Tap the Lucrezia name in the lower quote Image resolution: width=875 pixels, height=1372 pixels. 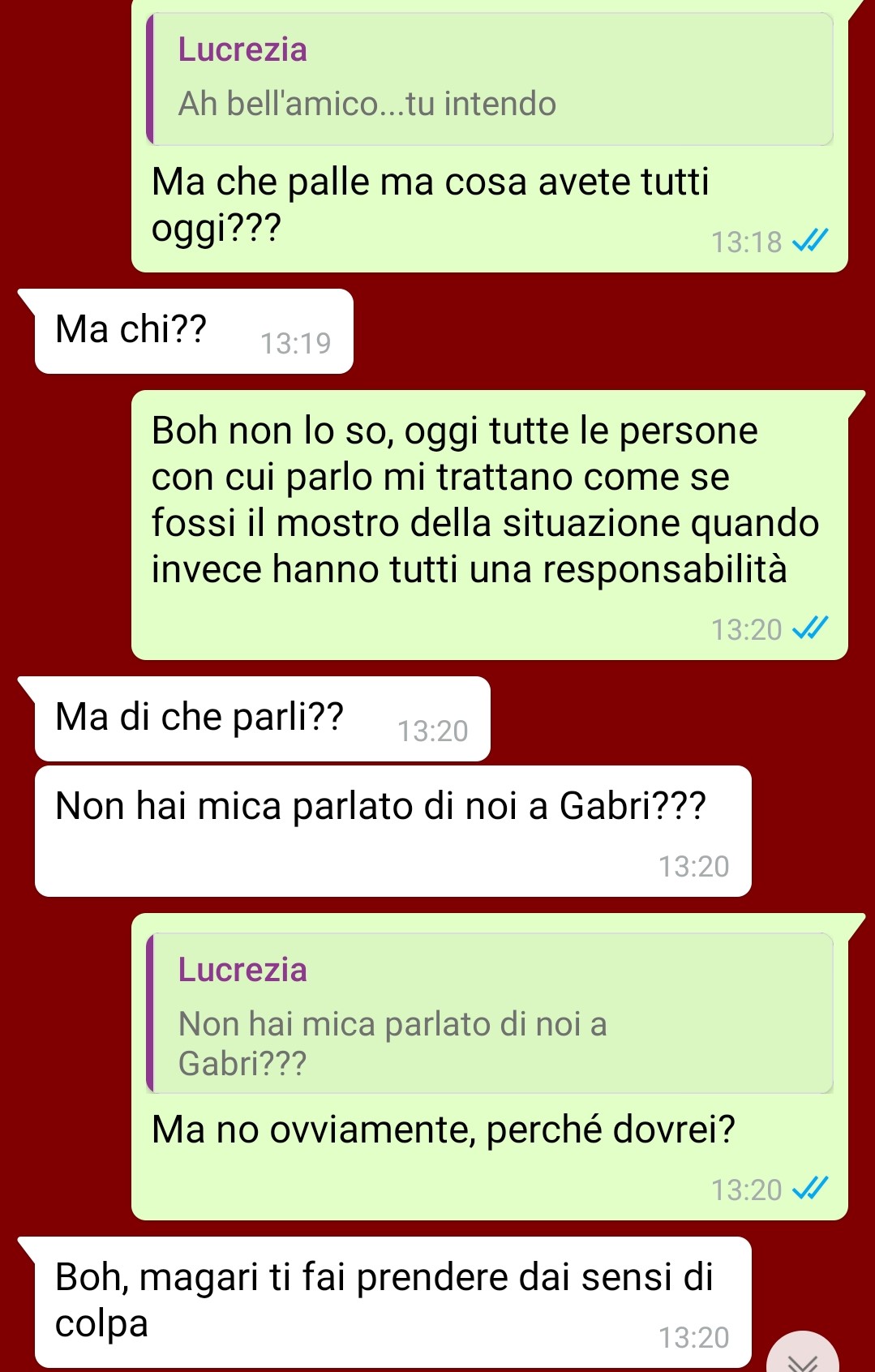click(x=242, y=970)
